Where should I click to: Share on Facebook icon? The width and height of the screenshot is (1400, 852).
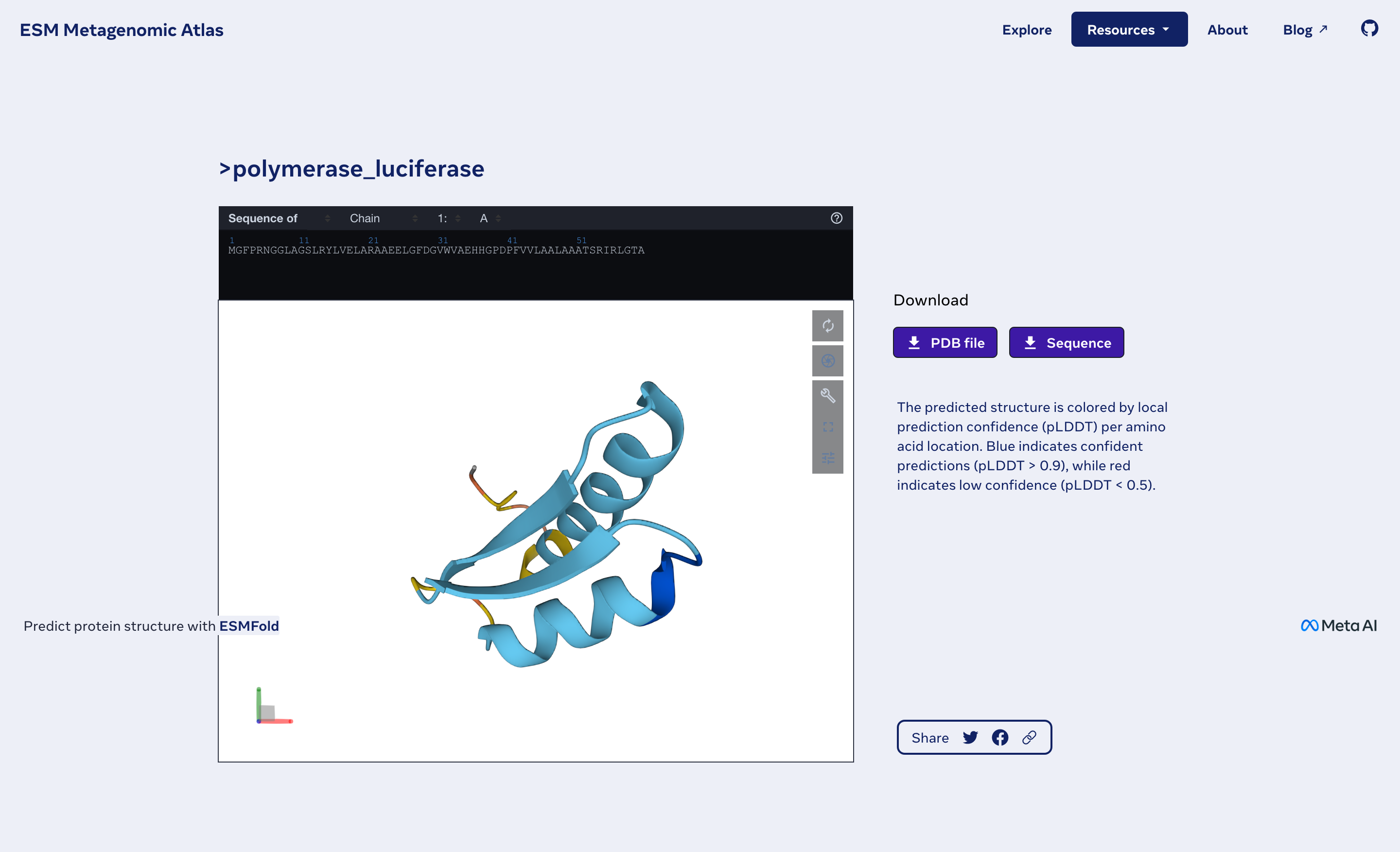tap(999, 737)
